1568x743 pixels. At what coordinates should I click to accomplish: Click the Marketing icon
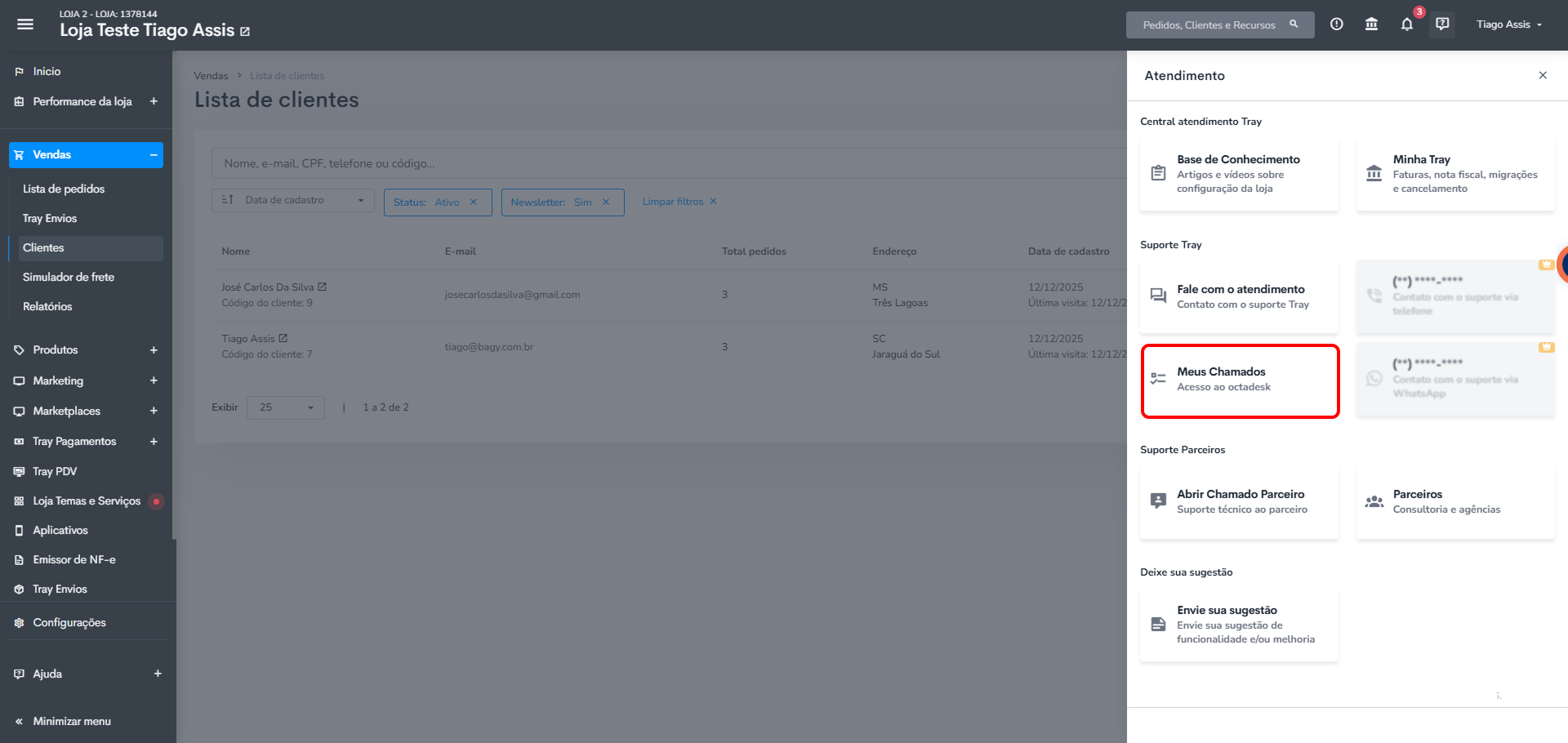pyautogui.click(x=19, y=380)
